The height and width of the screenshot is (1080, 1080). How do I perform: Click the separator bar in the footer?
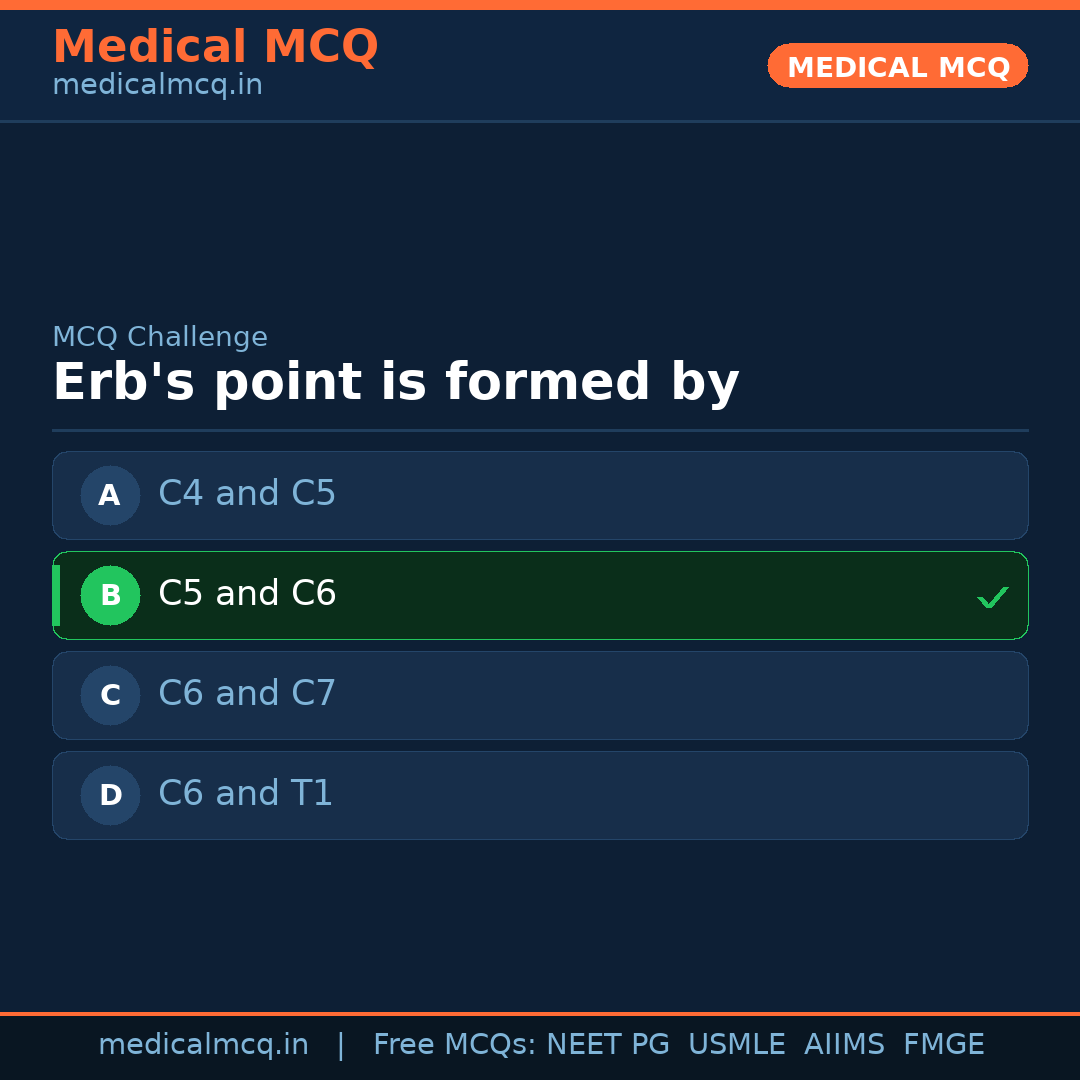[340, 1044]
